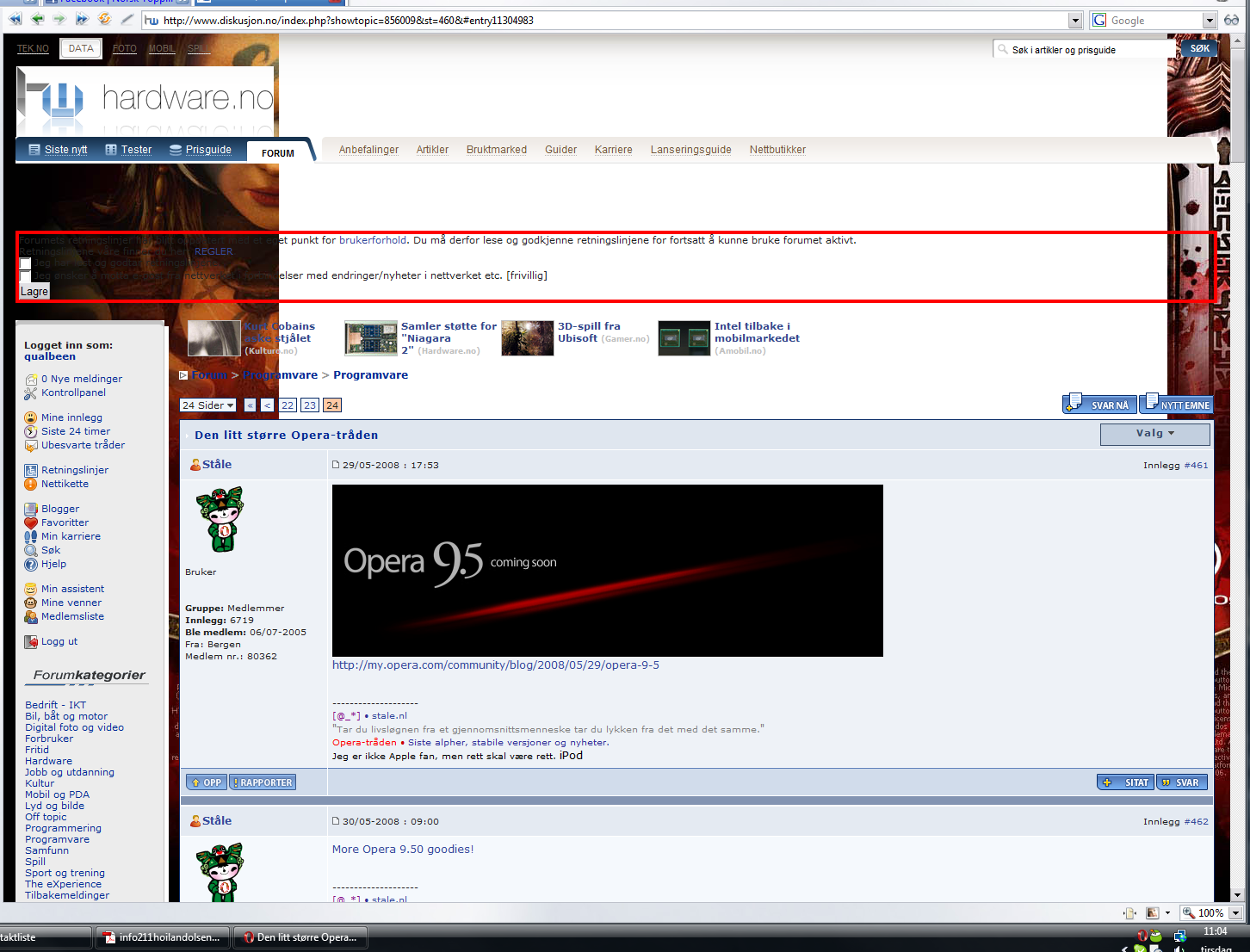Viewport: 1250px width, 952px height.
Task: Click the fit-to-width page icon in the status bar
Action: tap(1129, 913)
